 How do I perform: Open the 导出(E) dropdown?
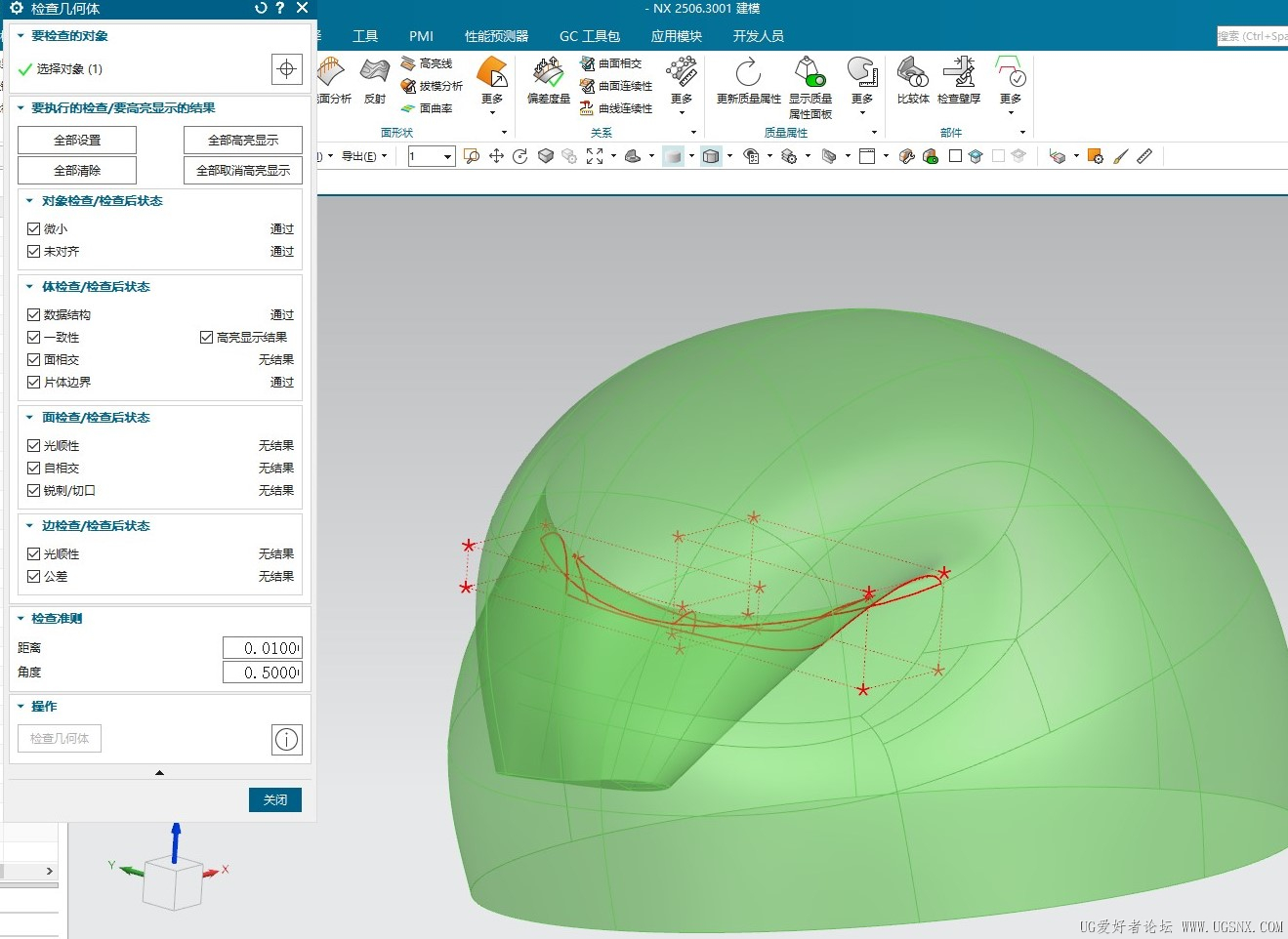(363, 156)
